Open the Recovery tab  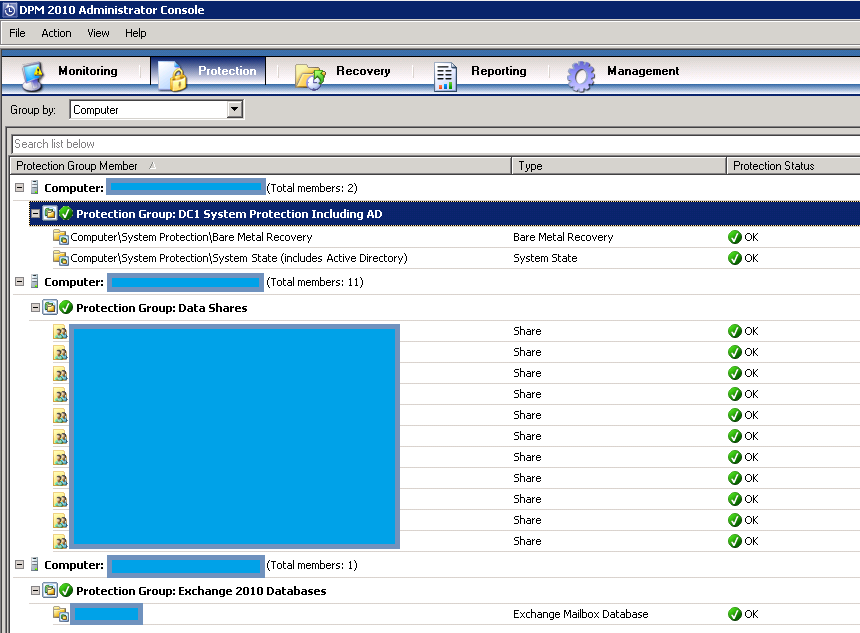pos(343,73)
